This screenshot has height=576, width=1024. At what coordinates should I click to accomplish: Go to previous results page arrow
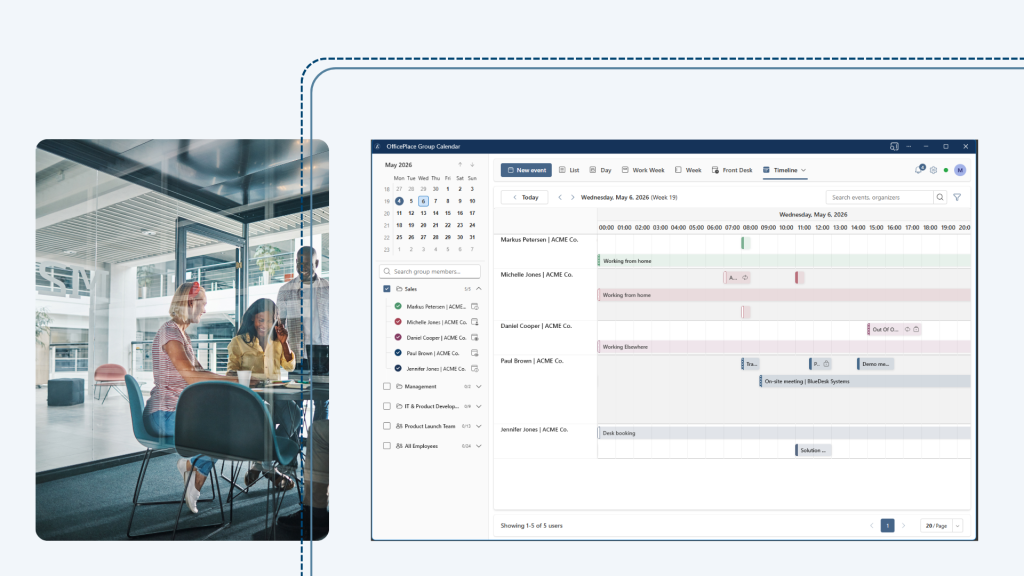pyautogui.click(x=871, y=526)
